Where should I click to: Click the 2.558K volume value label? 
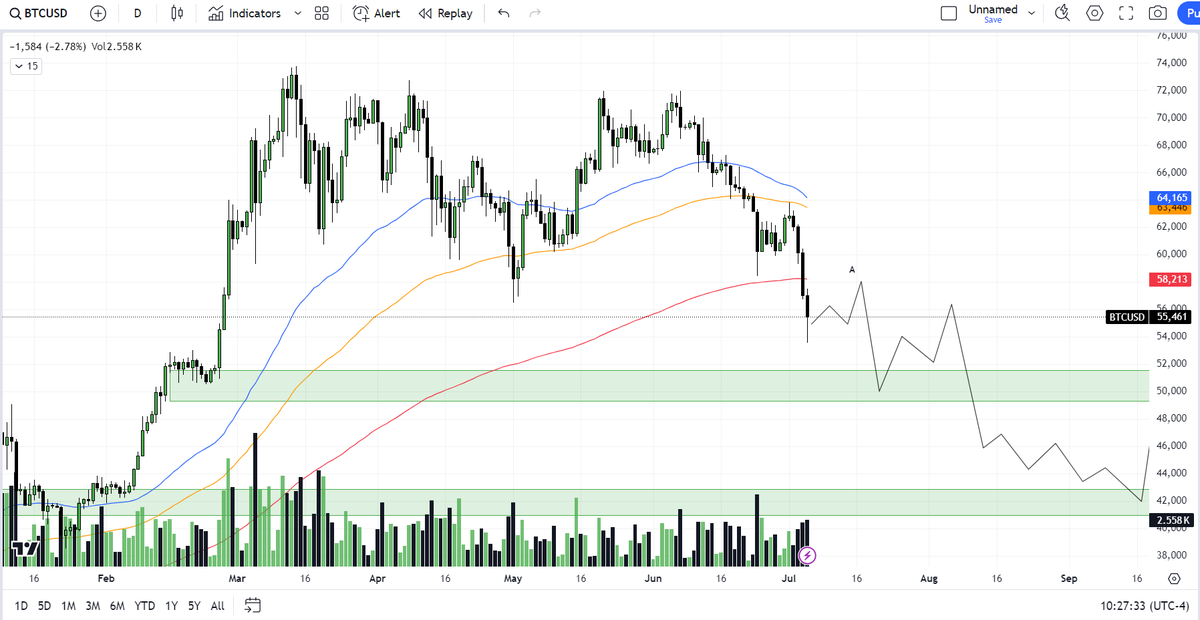[1172, 520]
